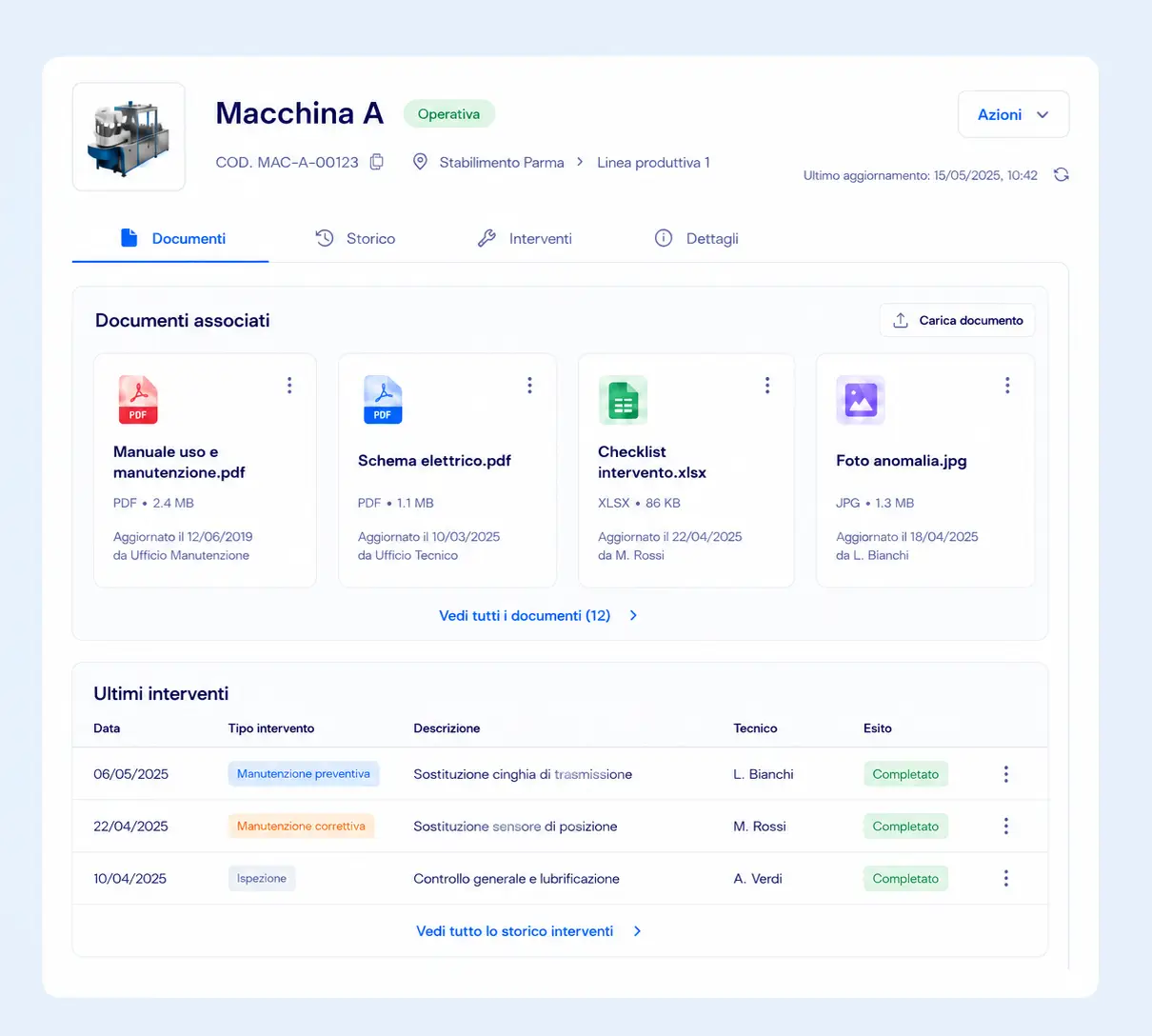This screenshot has height=1036, width=1152.
Task: Switch to the Storico tab
Action: [355, 238]
